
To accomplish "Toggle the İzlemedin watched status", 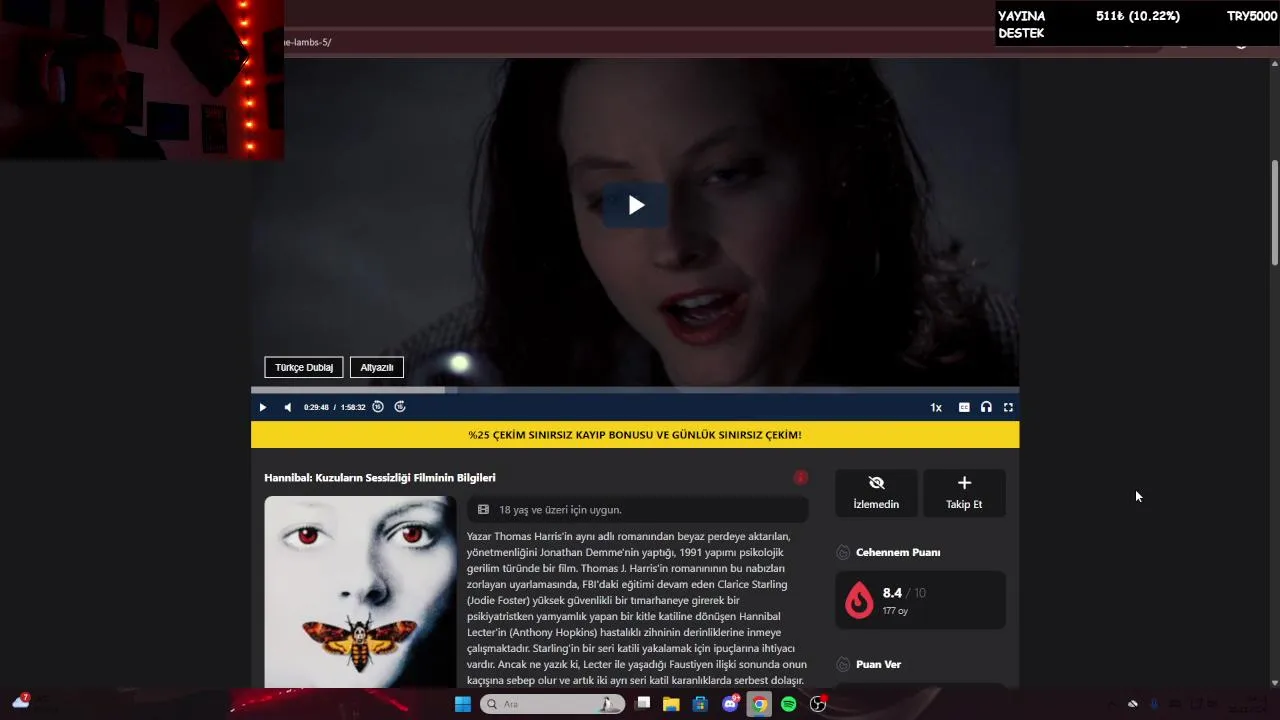I will pos(876,493).
